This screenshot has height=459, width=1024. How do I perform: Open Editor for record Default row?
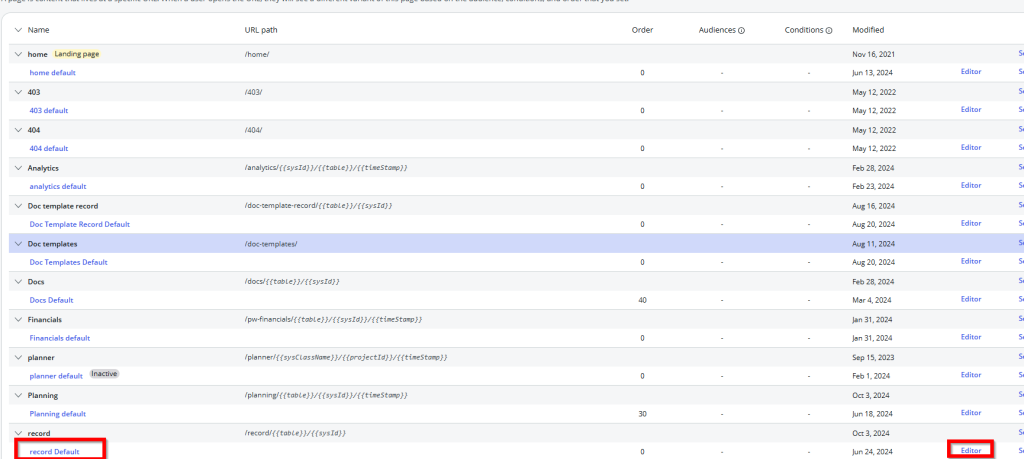coord(970,451)
